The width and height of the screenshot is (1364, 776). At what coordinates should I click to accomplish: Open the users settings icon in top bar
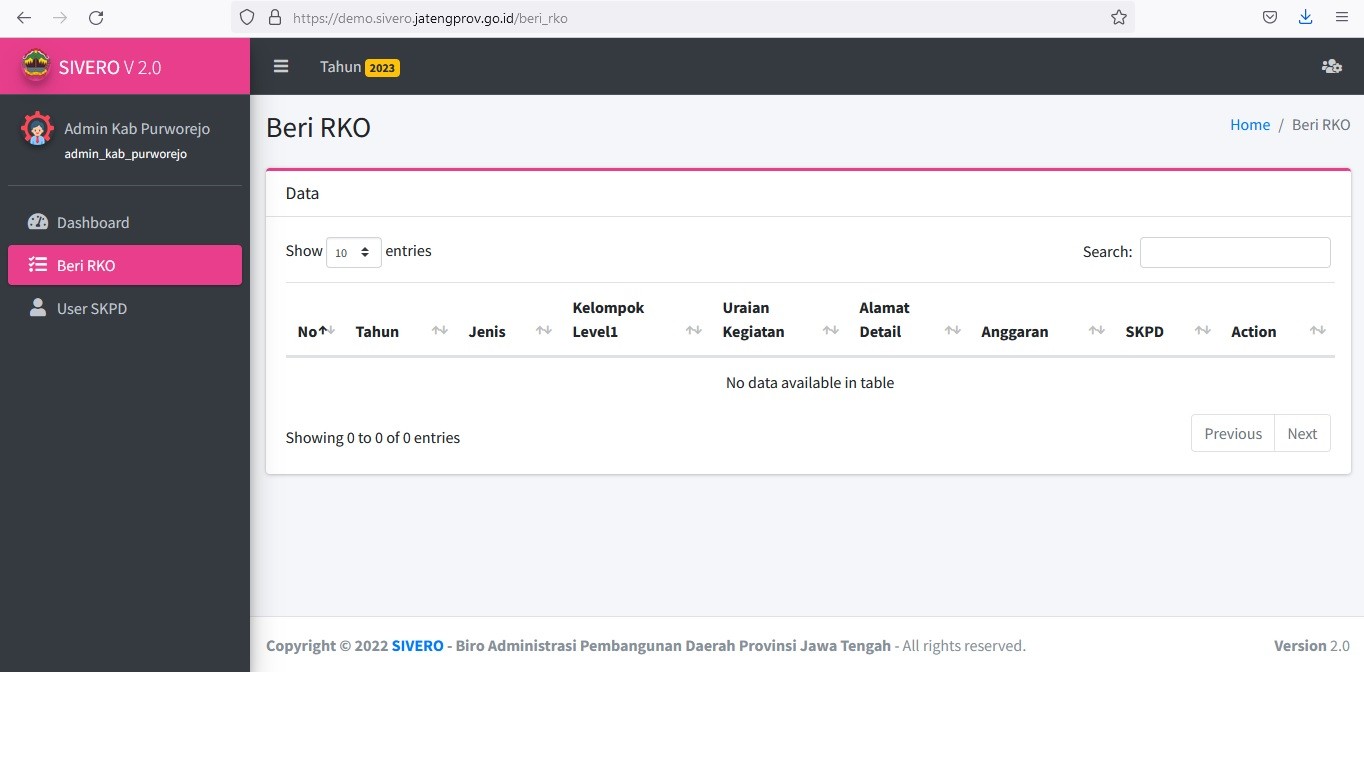click(1331, 66)
